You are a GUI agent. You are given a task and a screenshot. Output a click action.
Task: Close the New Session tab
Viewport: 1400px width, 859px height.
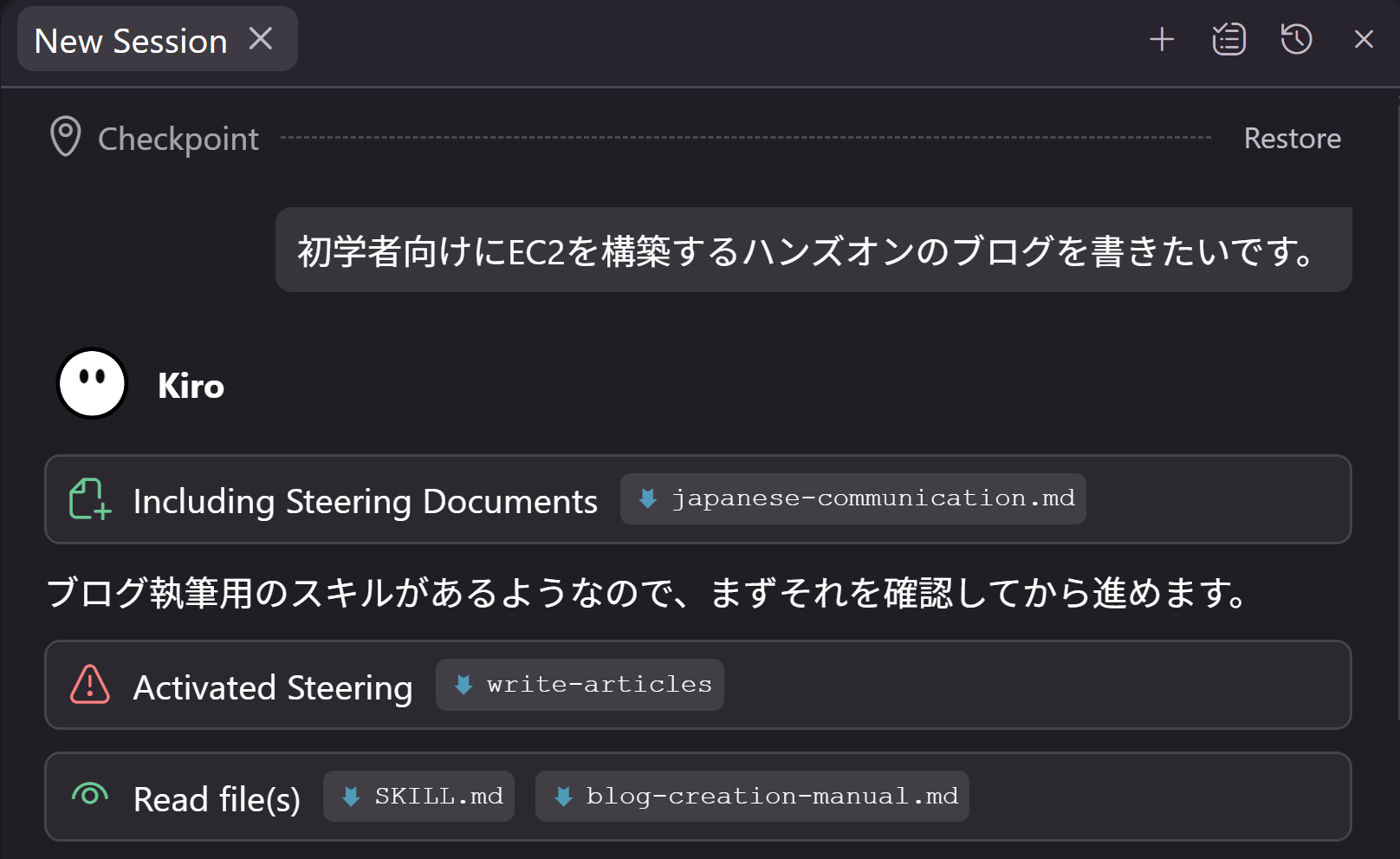[262, 38]
